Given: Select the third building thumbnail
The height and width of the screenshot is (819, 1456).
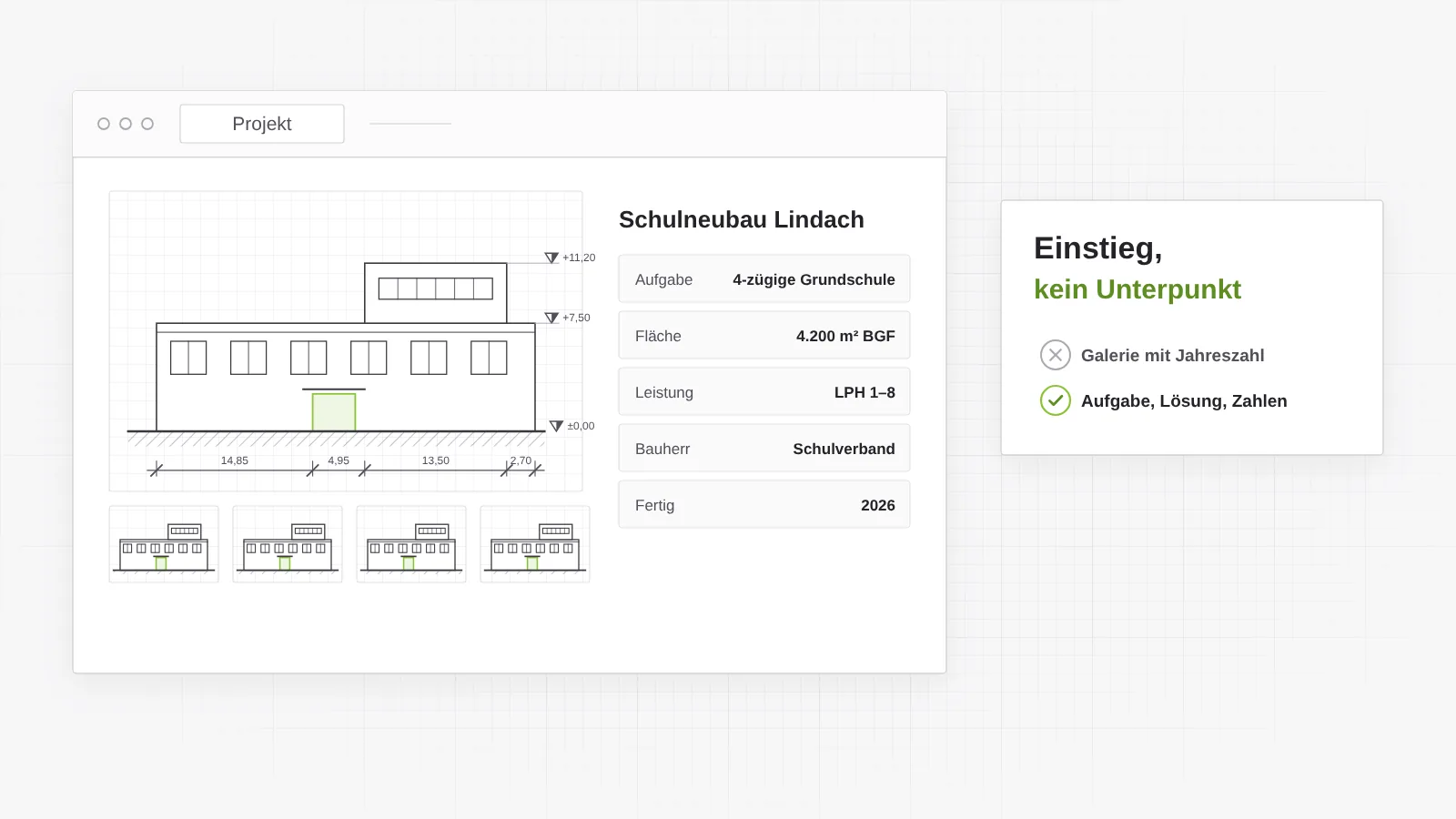Looking at the screenshot, I should click(411, 544).
